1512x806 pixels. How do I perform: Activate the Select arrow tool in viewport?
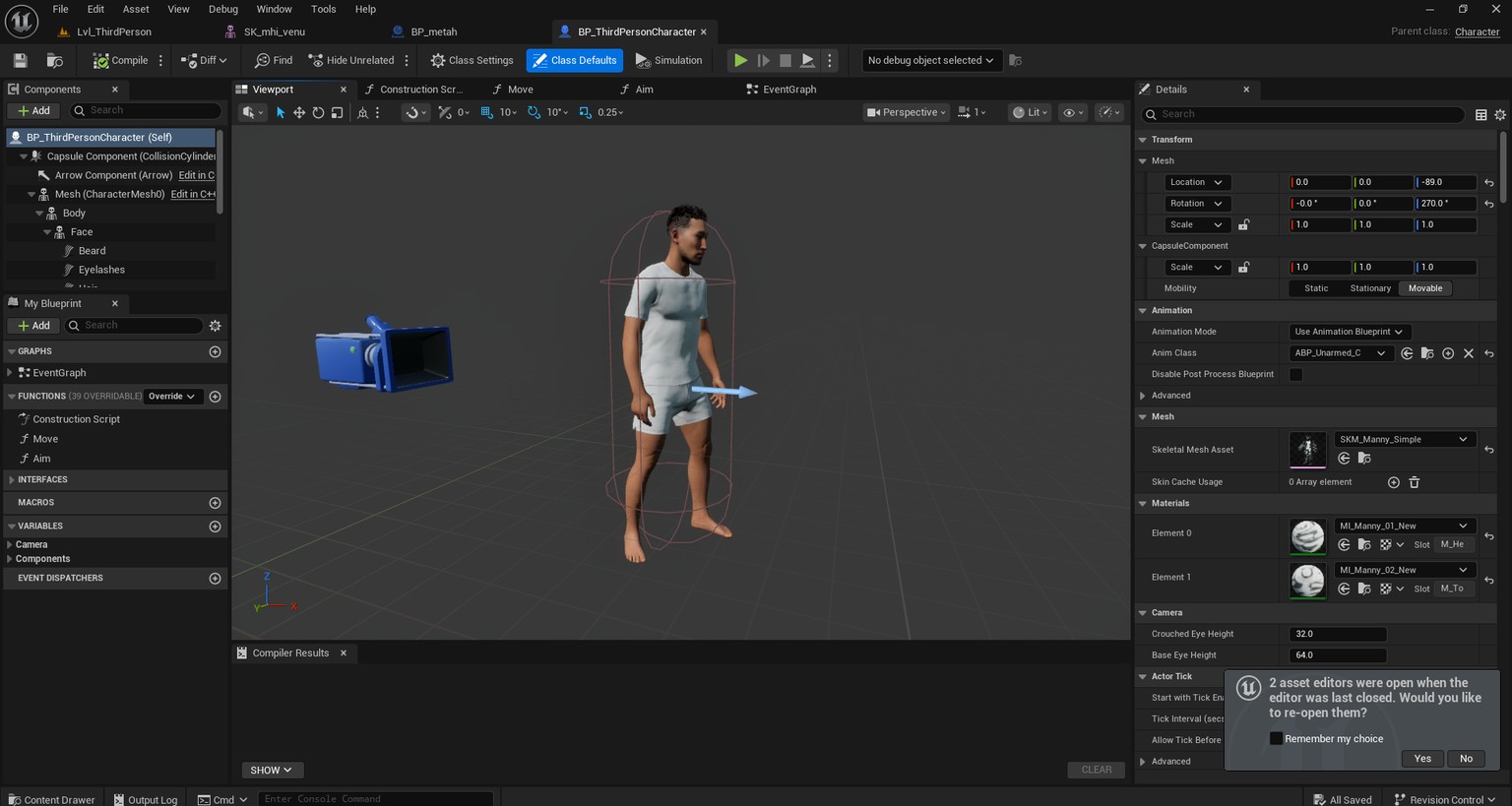point(281,112)
